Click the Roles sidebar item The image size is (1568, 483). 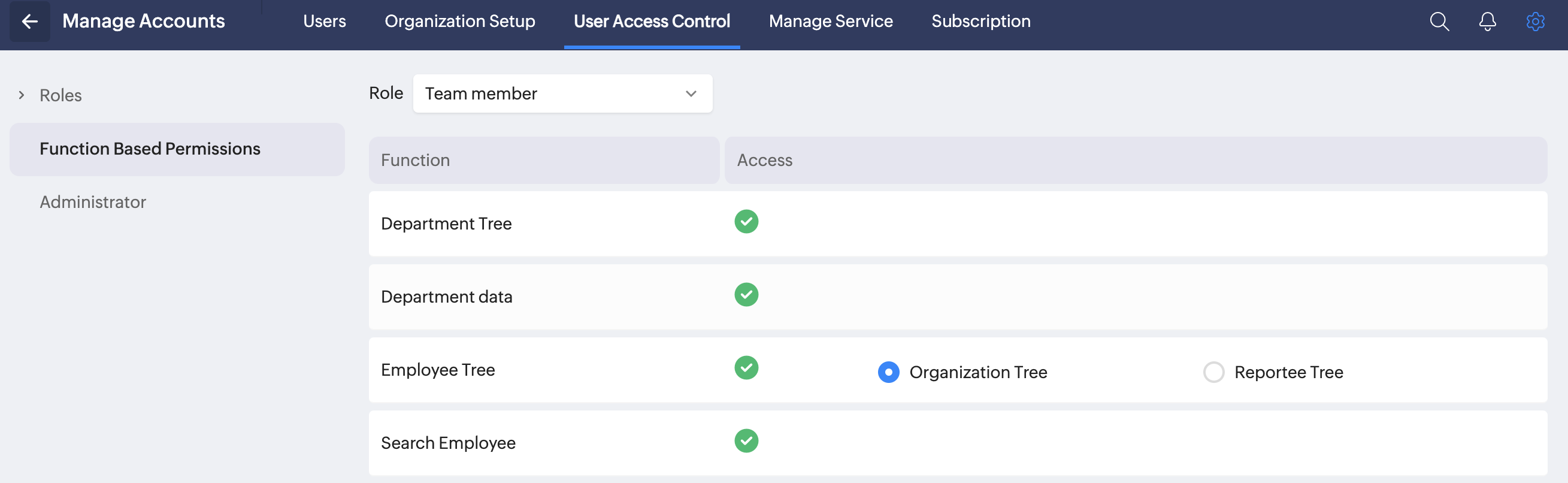[x=60, y=96]
